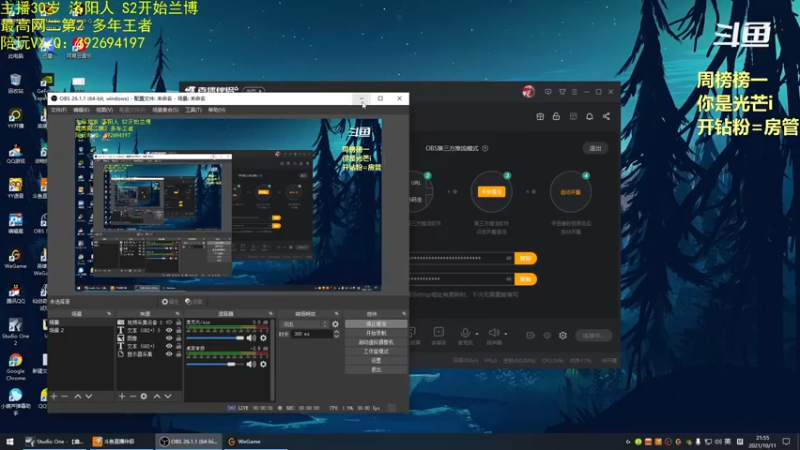This screenshot has height=450, width=800.
Task: Toggle the lock on 视频采集设备 2 source
Action: coord(178,322)
